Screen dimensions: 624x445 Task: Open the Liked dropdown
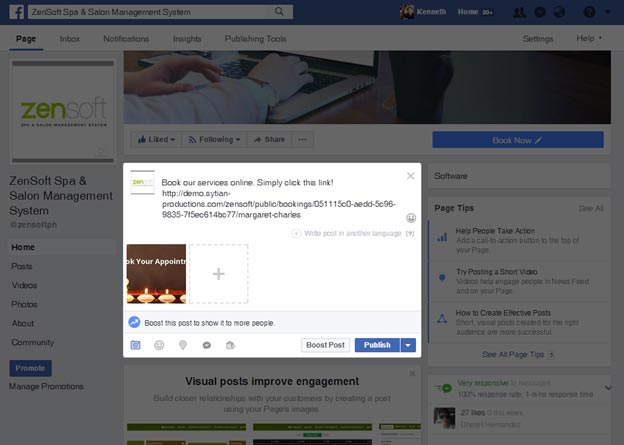pyautogui.click(x=156, y=140)
